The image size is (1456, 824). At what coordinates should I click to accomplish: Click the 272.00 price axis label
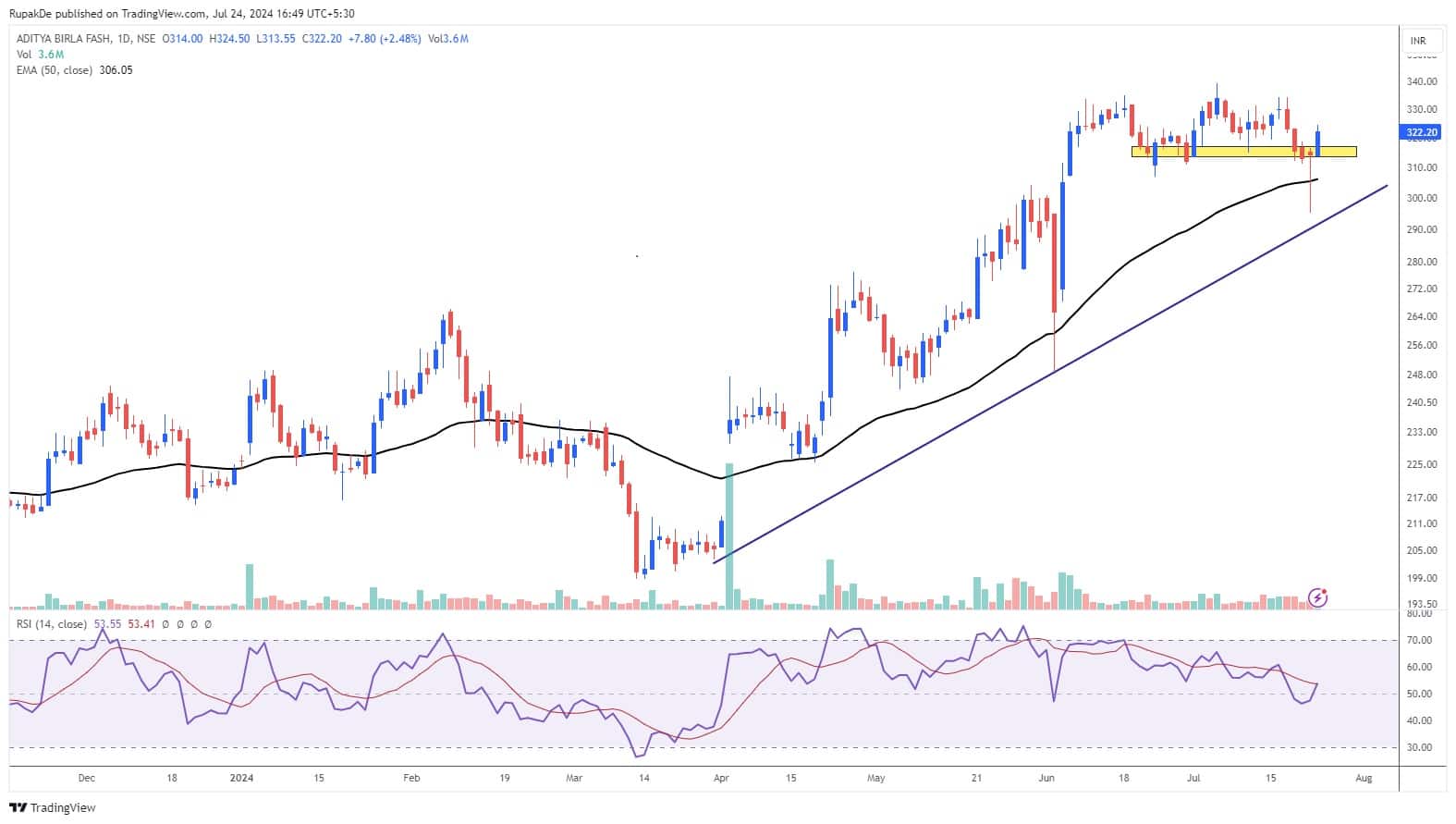1422,289
